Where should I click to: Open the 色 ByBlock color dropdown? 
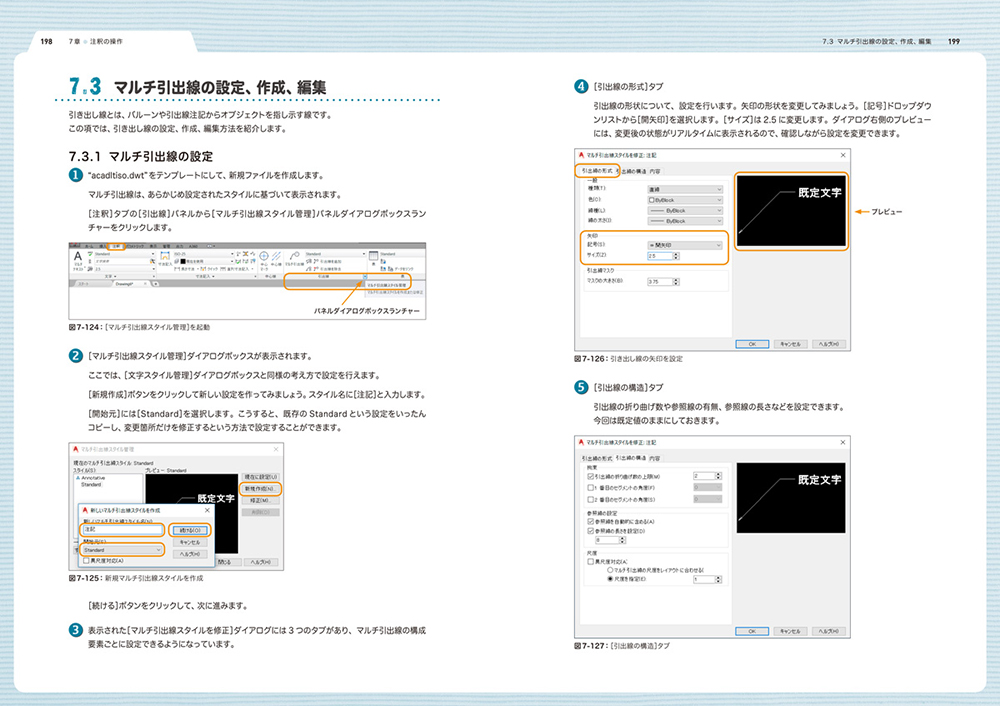point(685,200)
